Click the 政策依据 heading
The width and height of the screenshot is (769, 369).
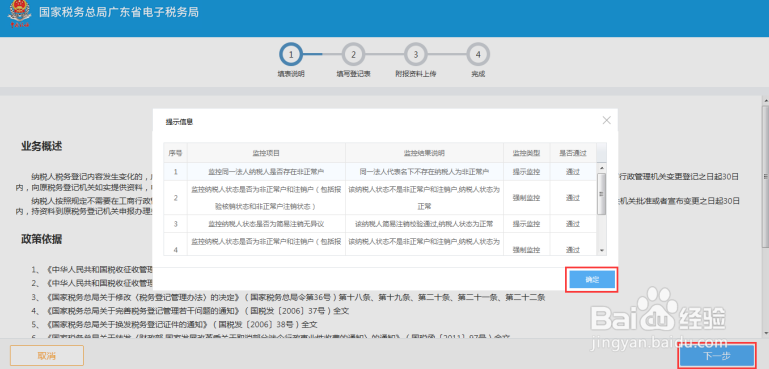click(41, 239)
